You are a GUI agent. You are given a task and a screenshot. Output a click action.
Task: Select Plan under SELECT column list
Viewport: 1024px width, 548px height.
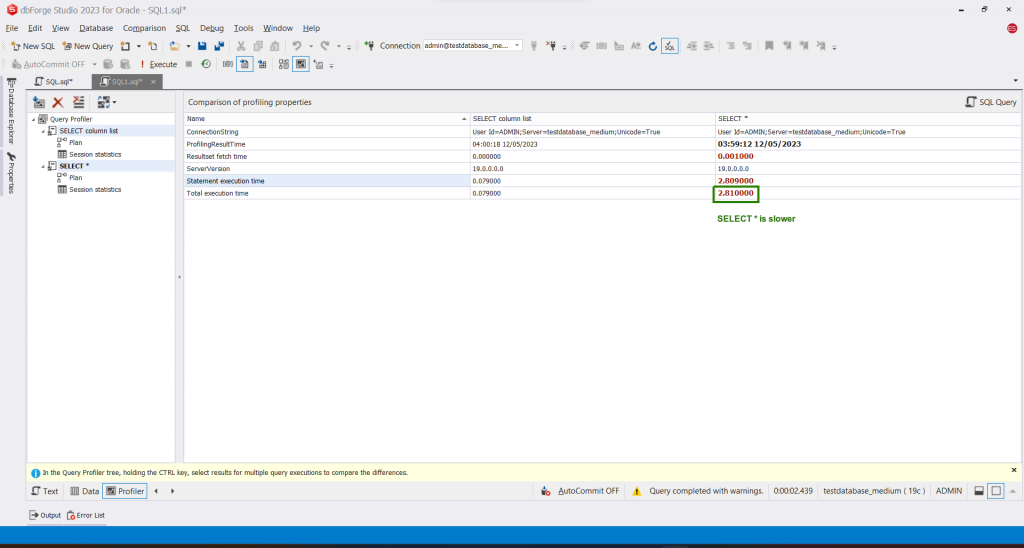[x=75, y=142]
